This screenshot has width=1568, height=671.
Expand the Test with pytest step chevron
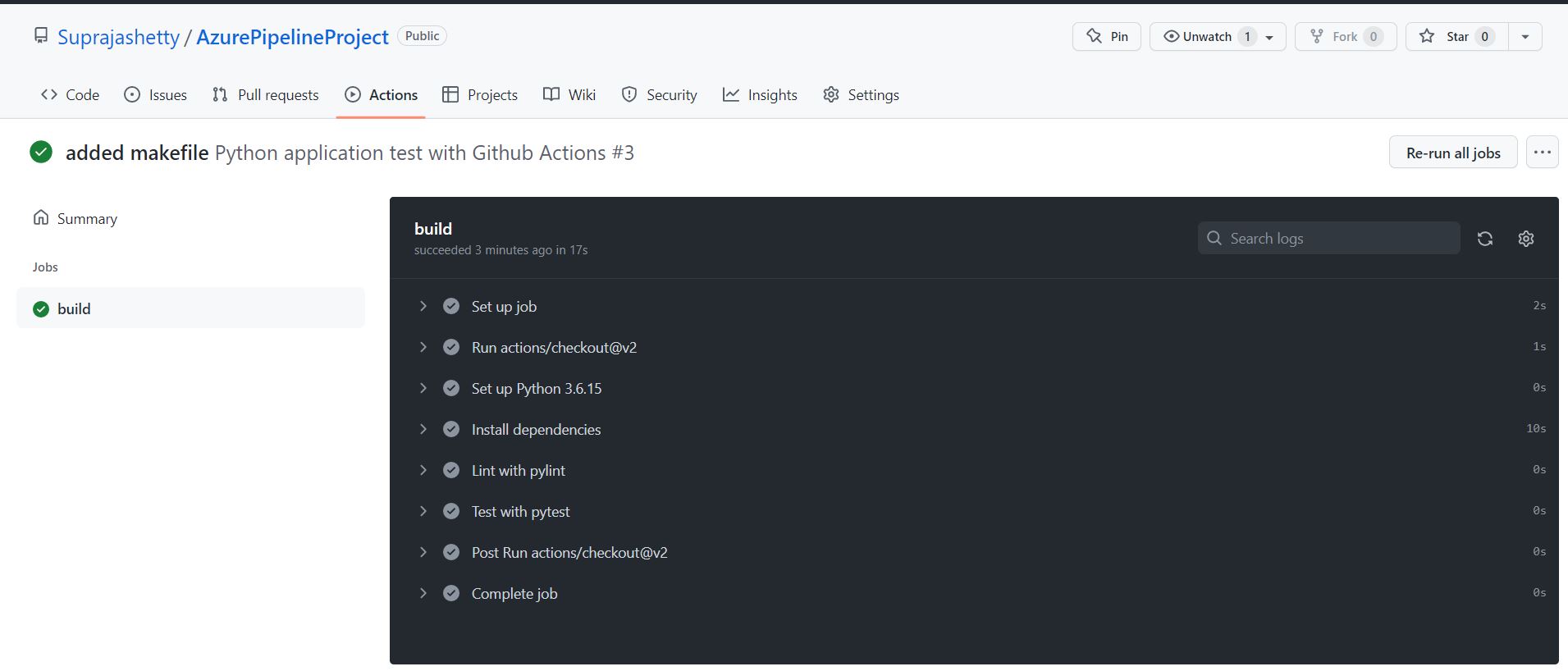coord(423,511)
